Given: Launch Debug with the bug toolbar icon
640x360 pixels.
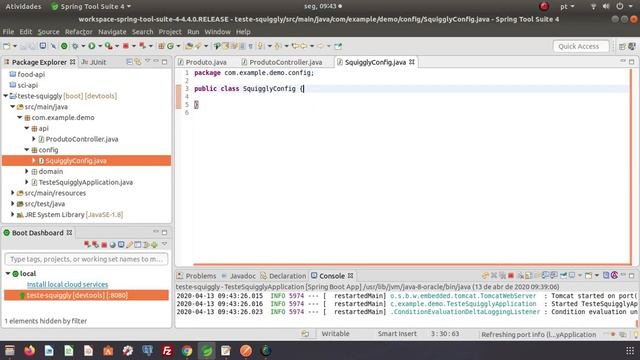Looking at the screenshot, I should tap(75, 46).
